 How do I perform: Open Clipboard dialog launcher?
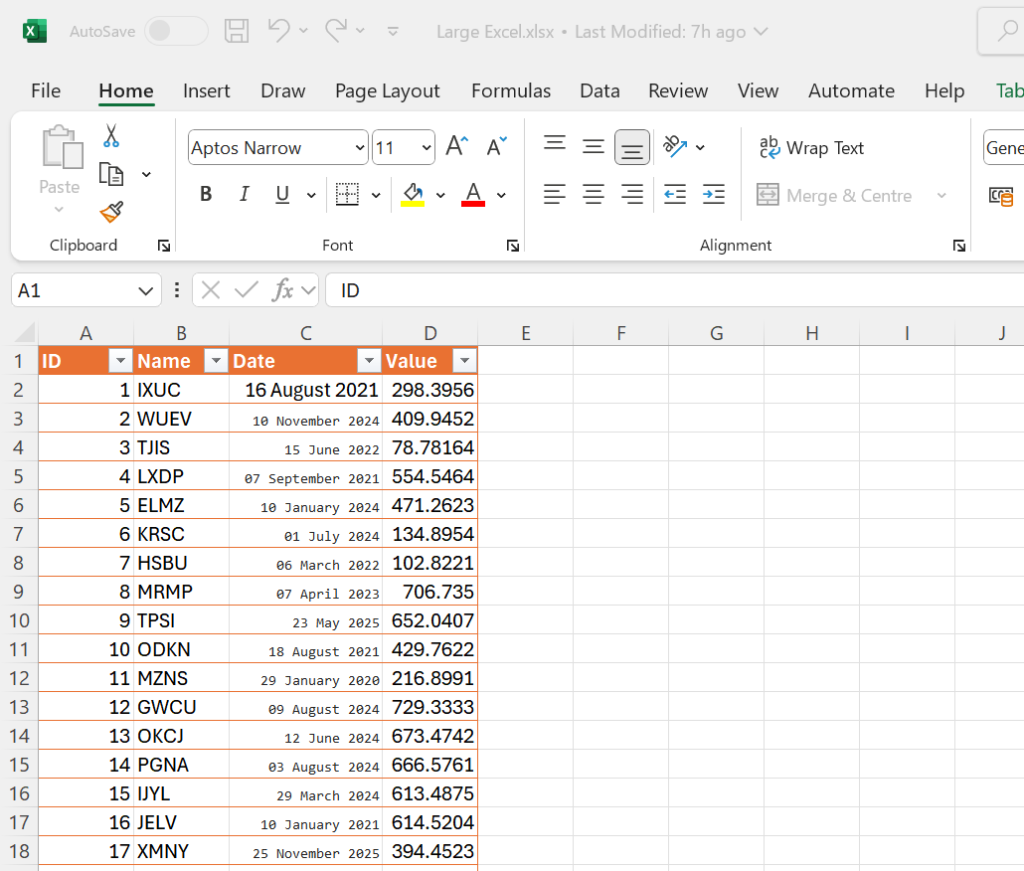point(164,245)
